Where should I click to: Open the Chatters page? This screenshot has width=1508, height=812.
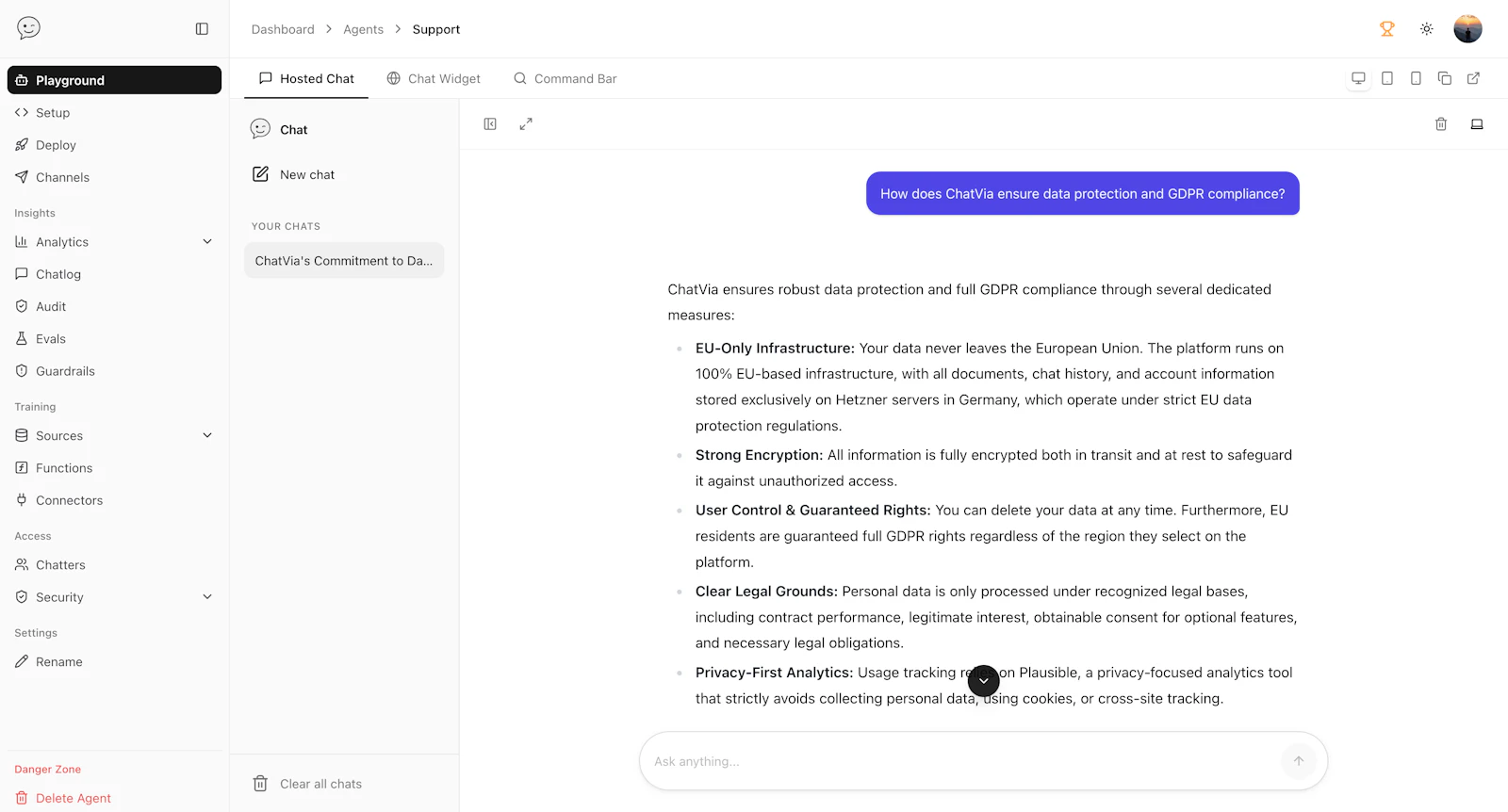coord(114,565)
